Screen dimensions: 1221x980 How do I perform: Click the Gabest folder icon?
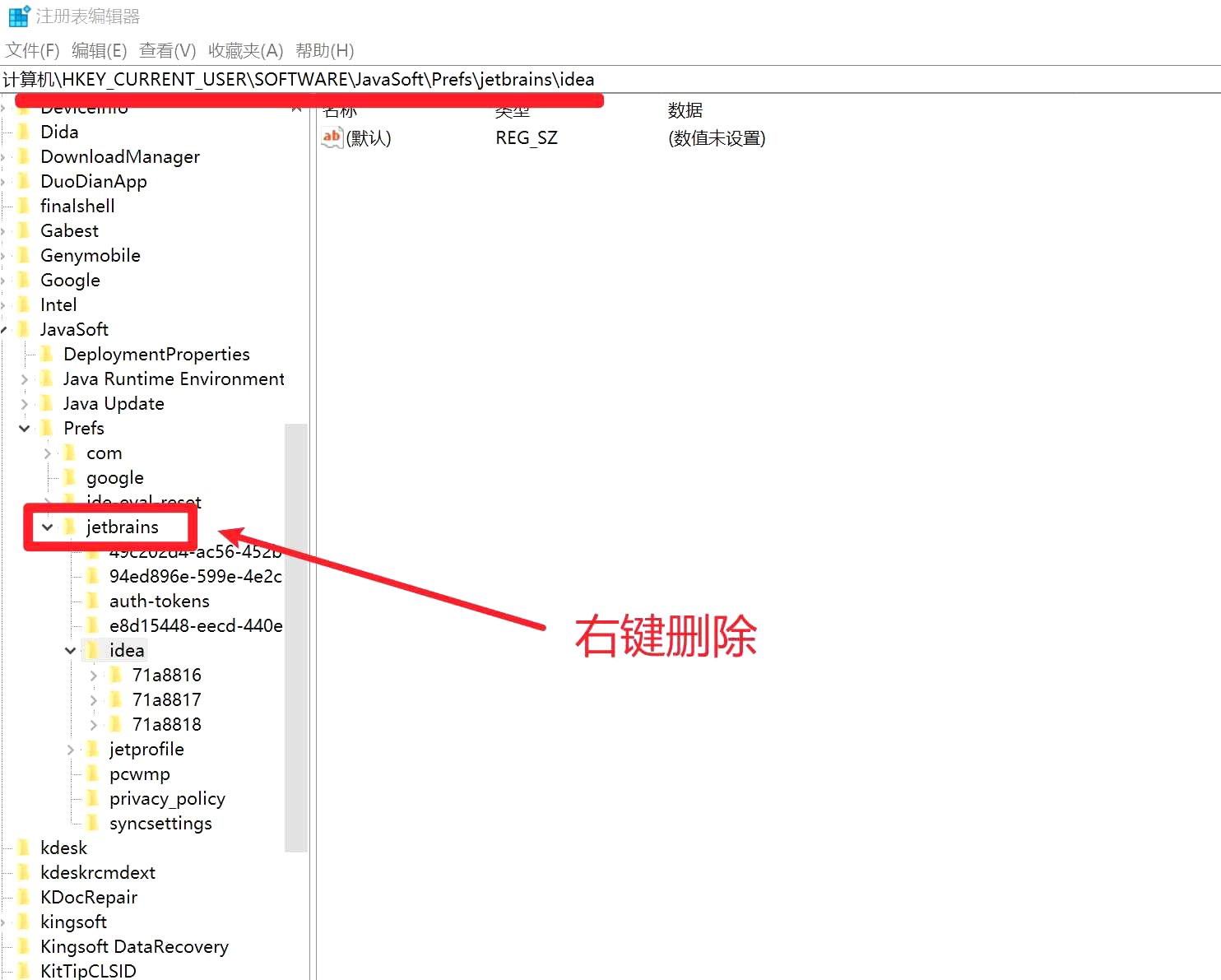(x=25, y=230)
